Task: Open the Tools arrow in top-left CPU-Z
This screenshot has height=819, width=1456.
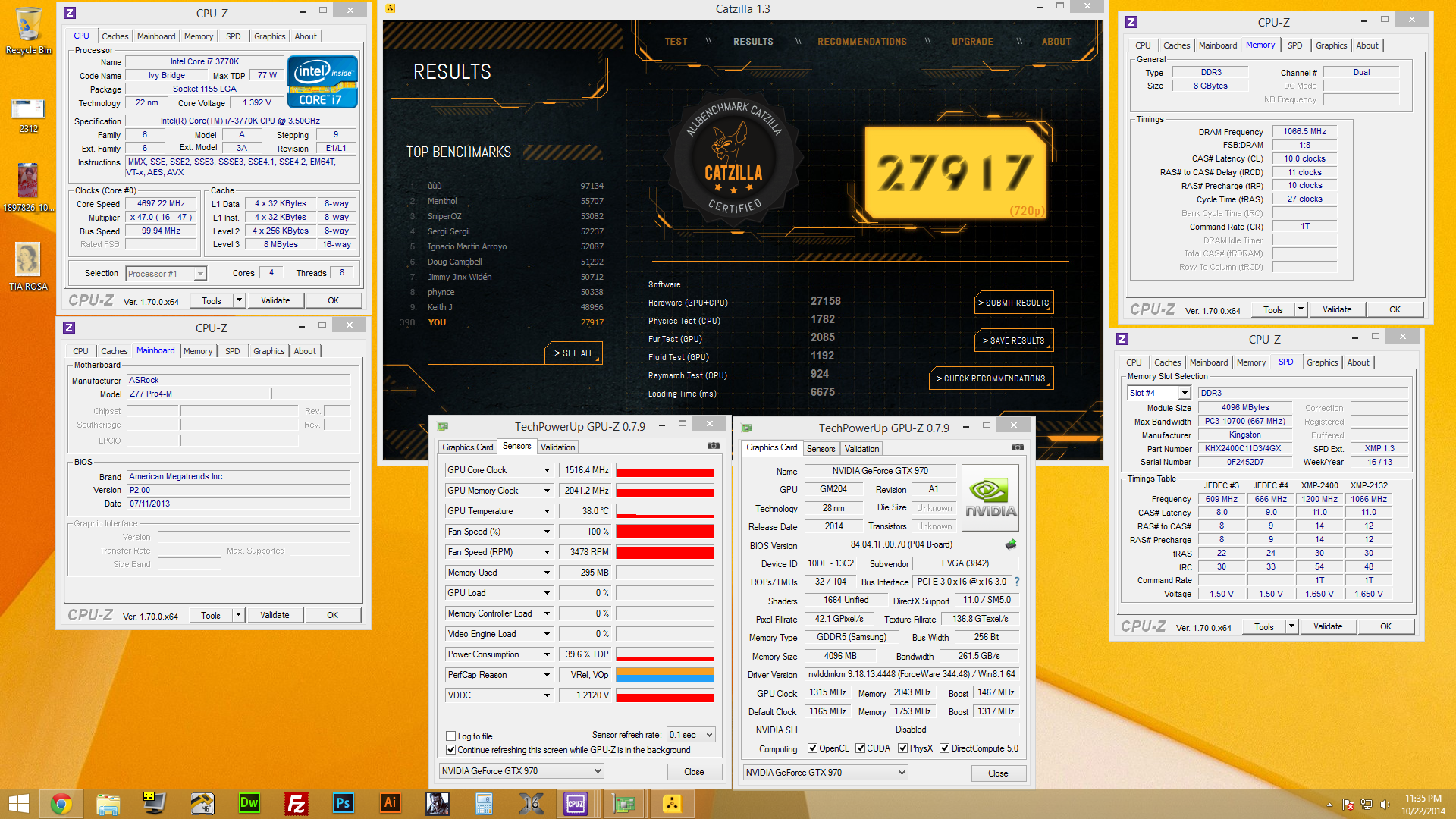Action: tap(239, 300)
